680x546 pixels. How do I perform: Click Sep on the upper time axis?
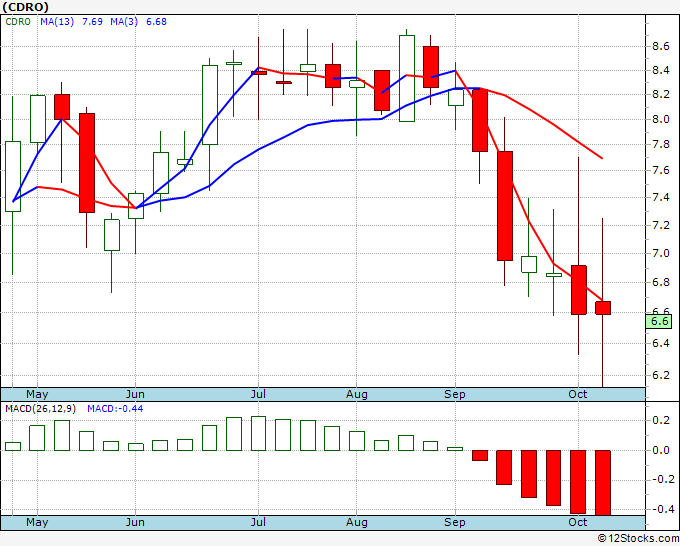pyautogui.click(x=455, y=395)
